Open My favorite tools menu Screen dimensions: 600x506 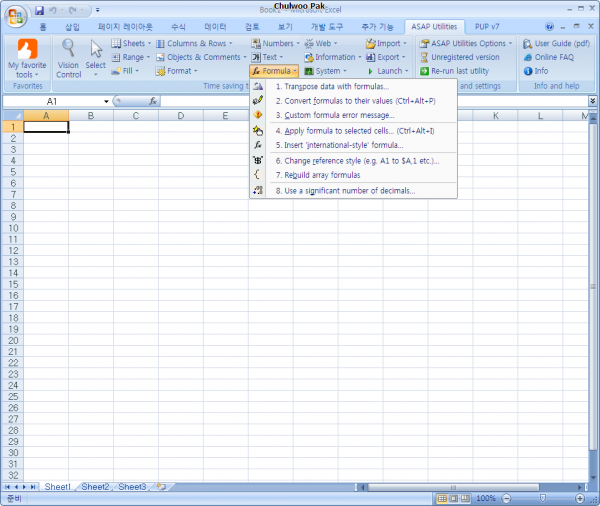[27, 59]
